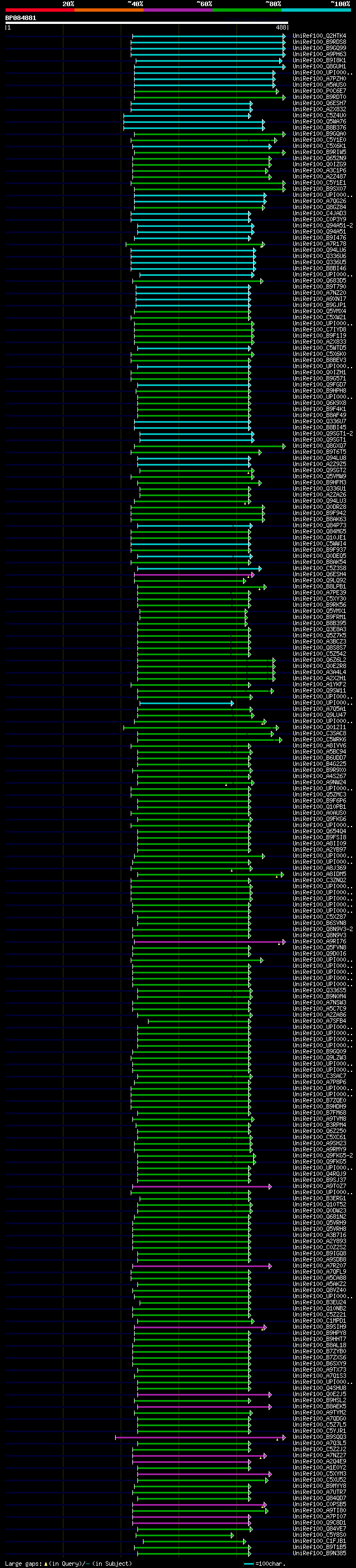
Task: Click the UniRef100_Q0DR28 label
Action: click(319, 507)
